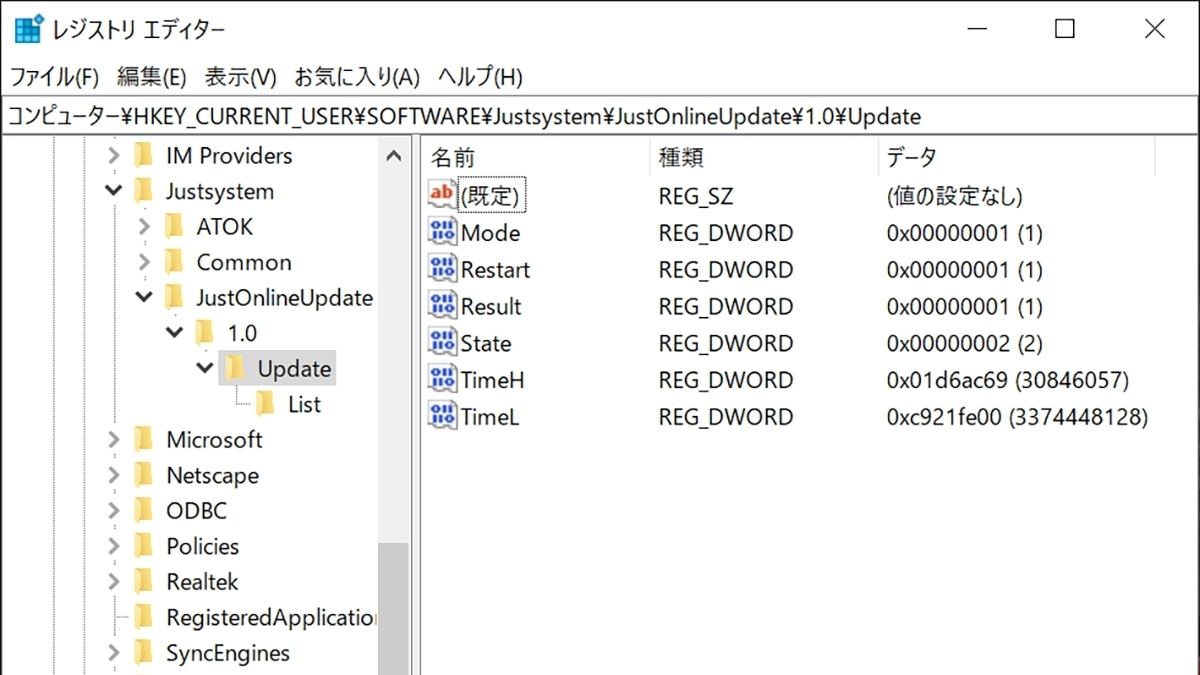
Task: Select the ATOK tree label
Action: tap(224, 226)
